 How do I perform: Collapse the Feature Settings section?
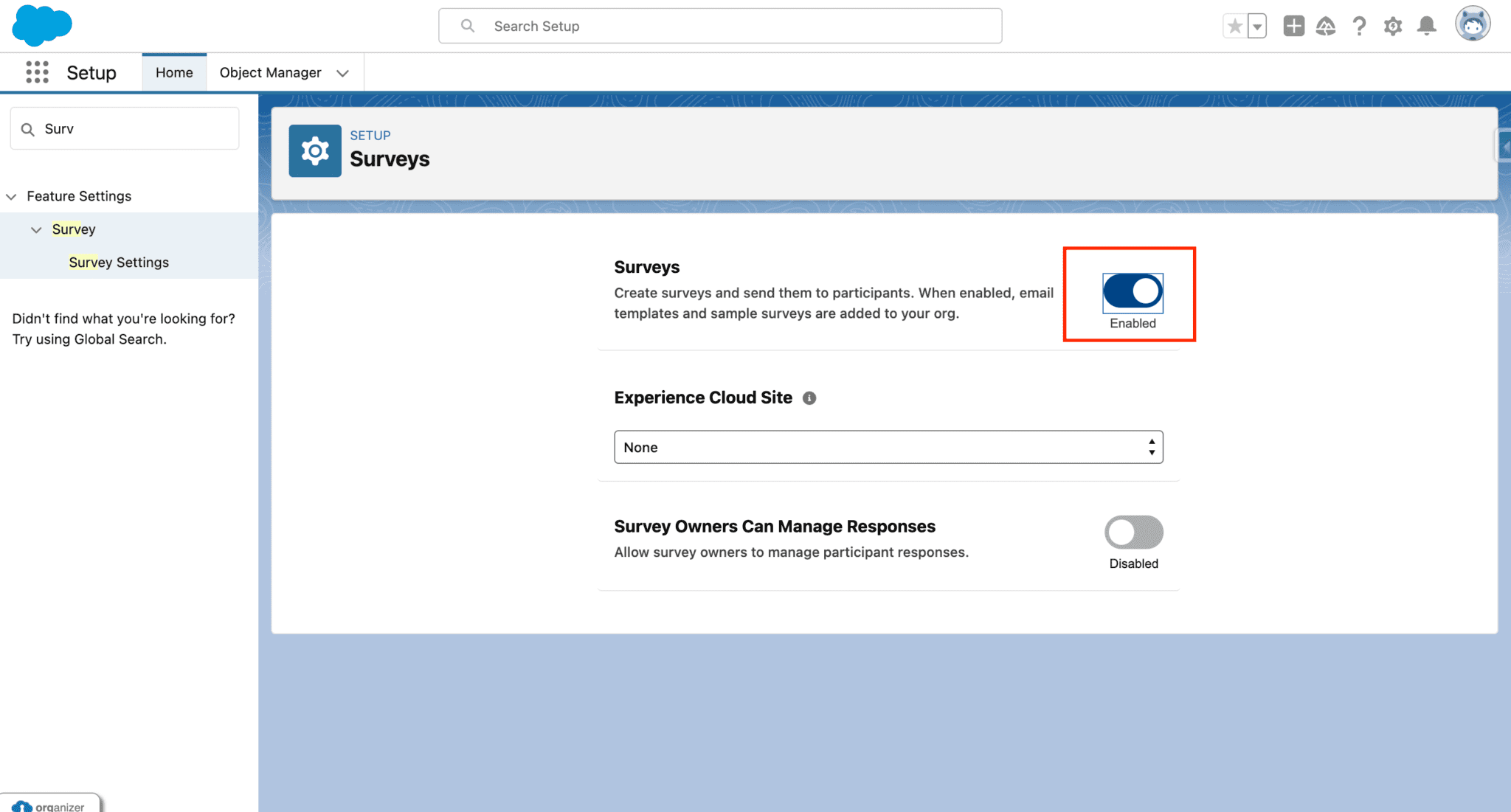[11, 196]
